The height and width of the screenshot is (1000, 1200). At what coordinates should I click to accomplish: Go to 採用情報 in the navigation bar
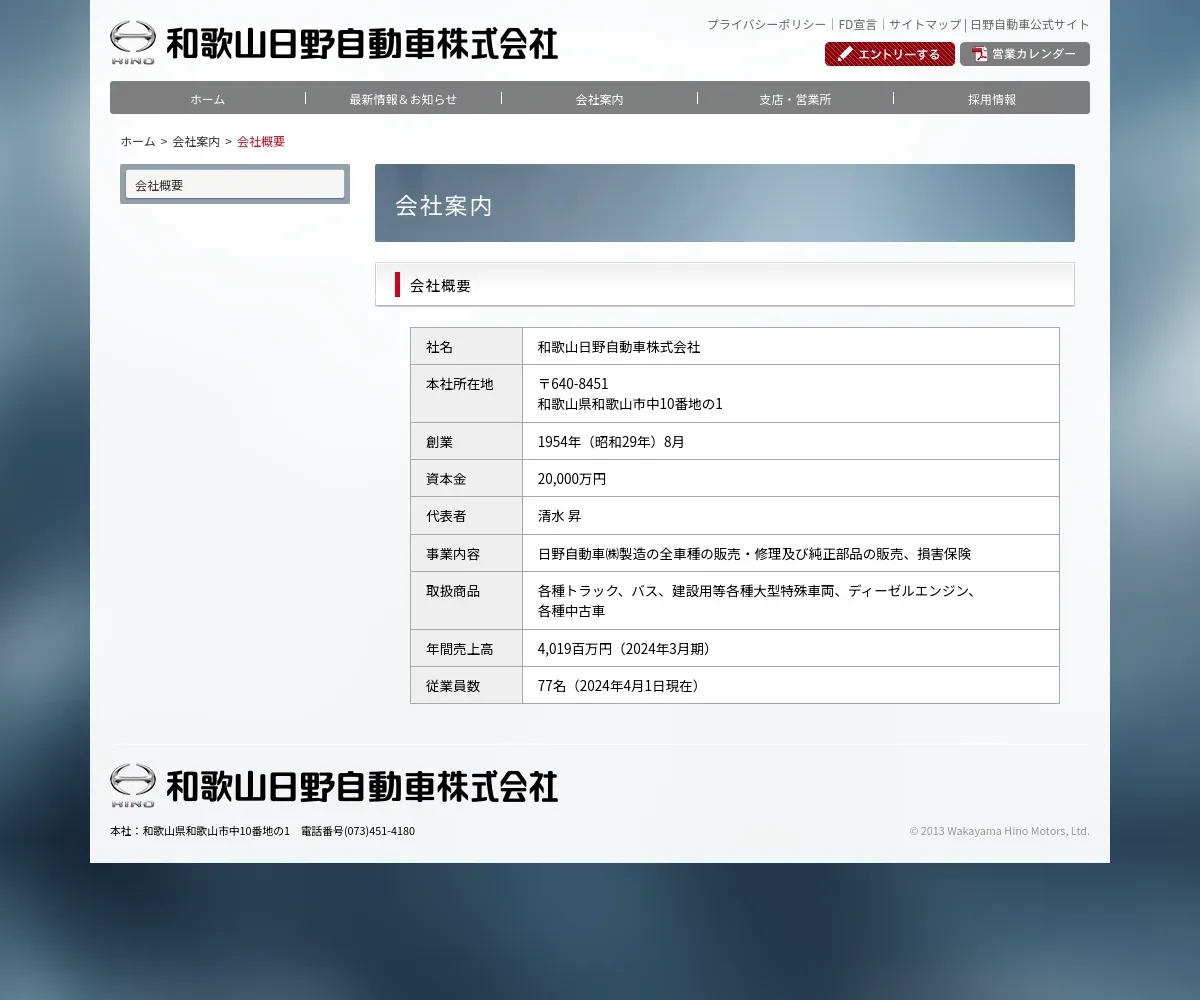tap(991, 99)
